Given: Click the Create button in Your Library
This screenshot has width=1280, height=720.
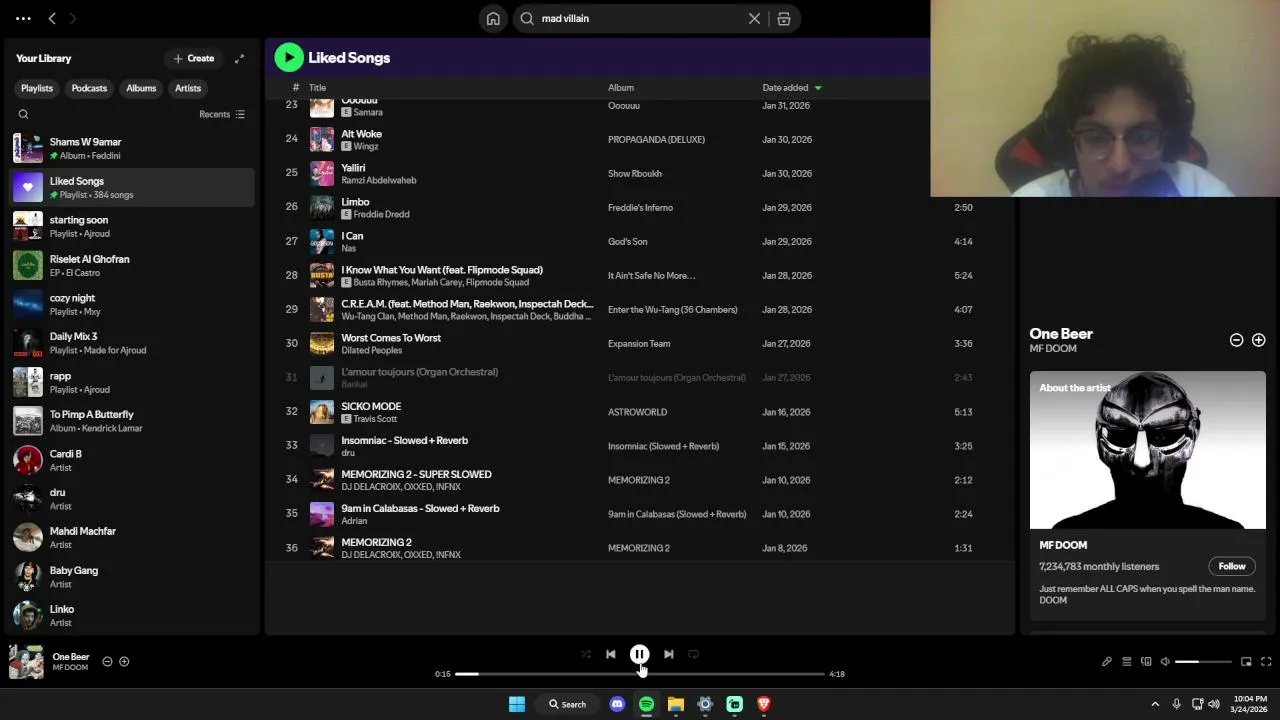Looking at the screenshot, I should [x=193, y=58].
